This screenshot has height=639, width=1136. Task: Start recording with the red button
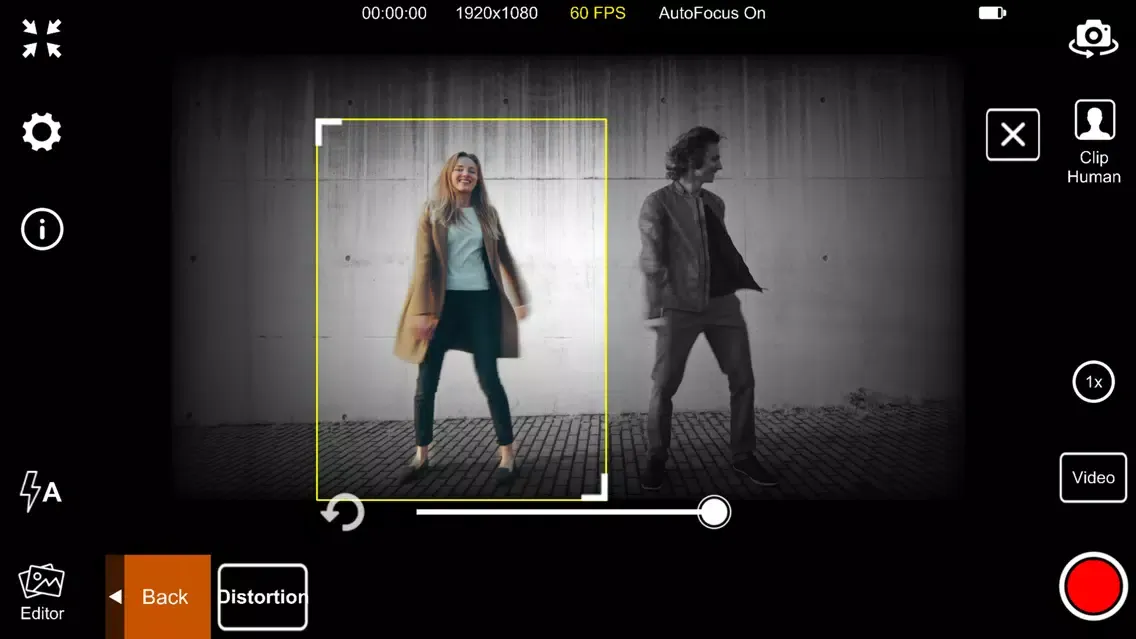click(1093, 587)
